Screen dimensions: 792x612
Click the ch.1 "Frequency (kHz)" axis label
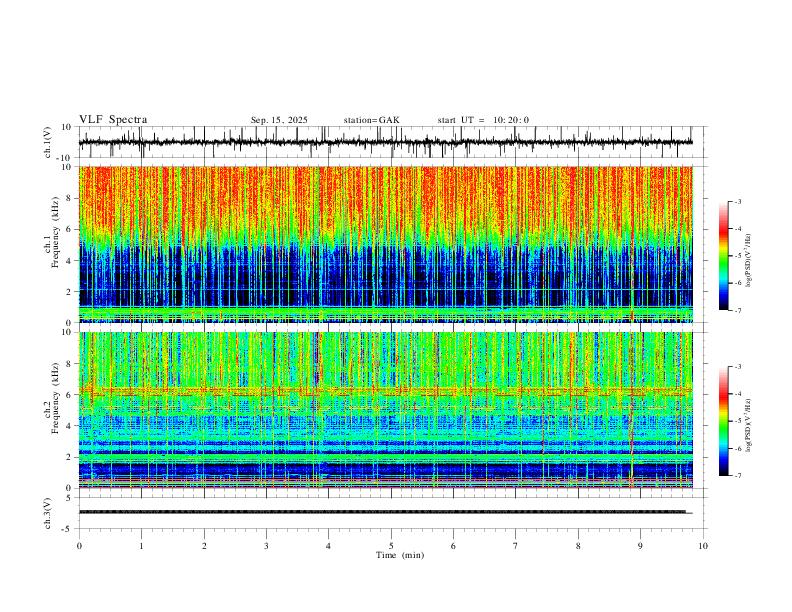coord(56,232)
